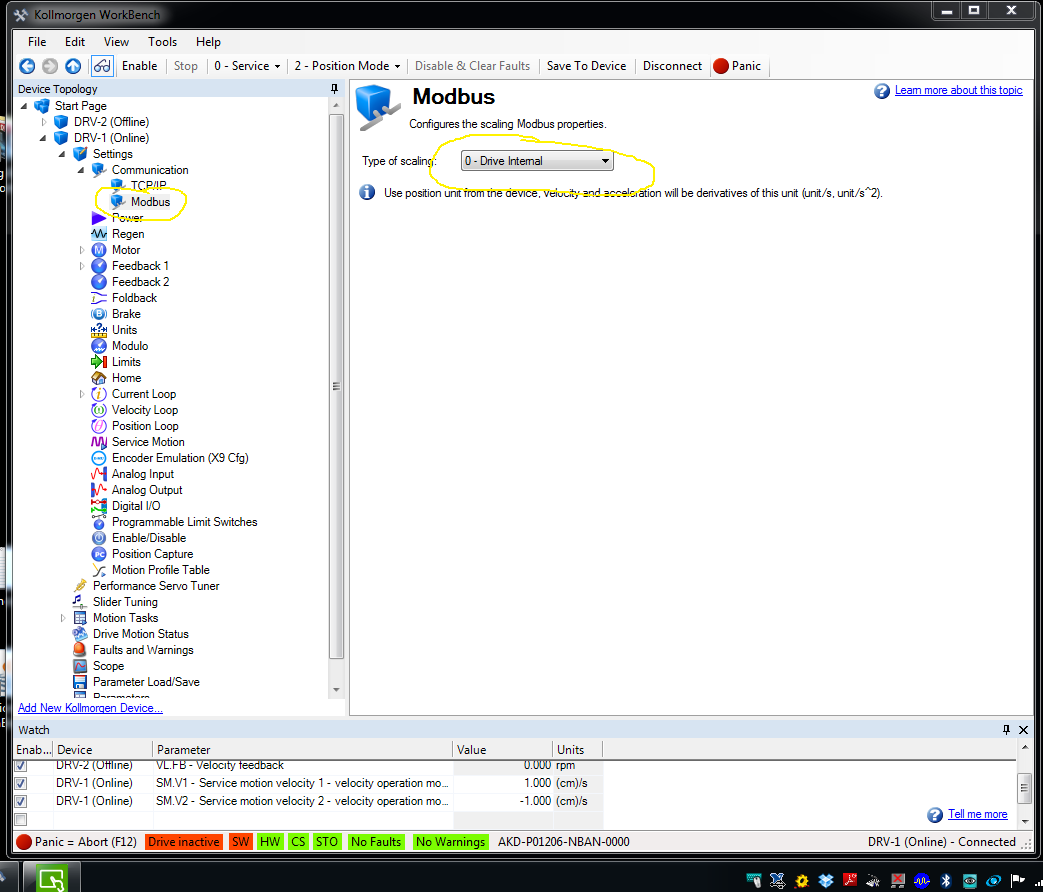This screenshot has width=1043, height=892.
Task: Open the Position Loop icon
Action: 98,426
